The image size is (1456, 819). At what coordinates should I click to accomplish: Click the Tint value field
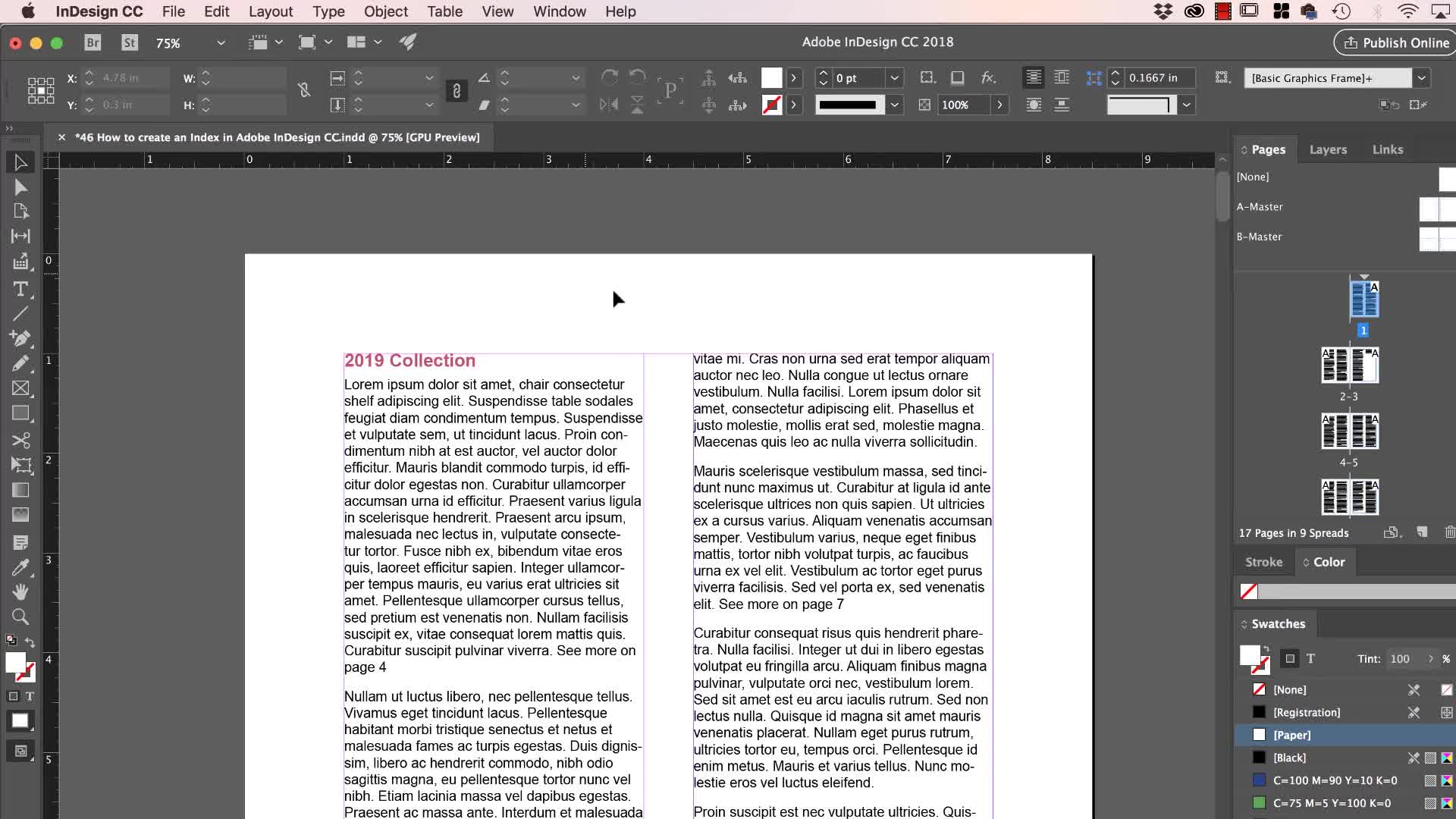(x=1404, y=659)
